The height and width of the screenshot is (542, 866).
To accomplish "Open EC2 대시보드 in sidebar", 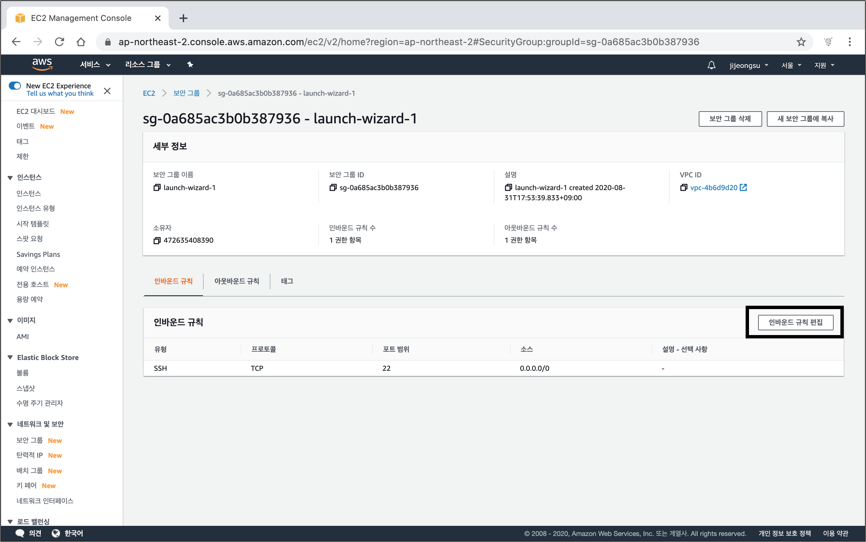I will pyautogui.click(x=35, y=112).
